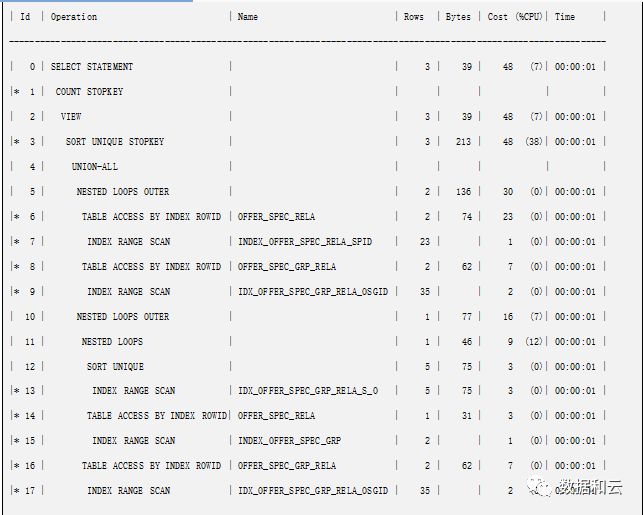Select "TABLE ACCESS BY INDEX ROWID" in row 16
The width and height of the screenshot is (643, 515).
click(151, 466)
